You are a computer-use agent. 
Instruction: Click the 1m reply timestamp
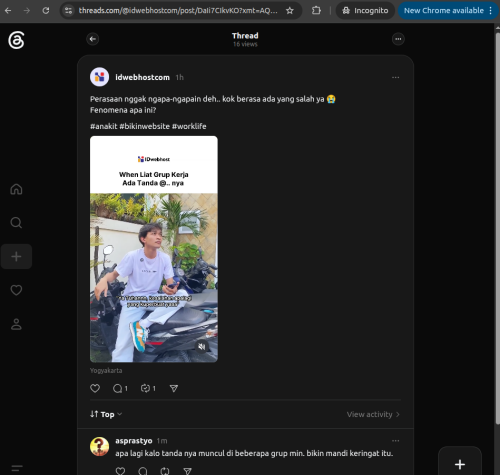tap(162, 441)
